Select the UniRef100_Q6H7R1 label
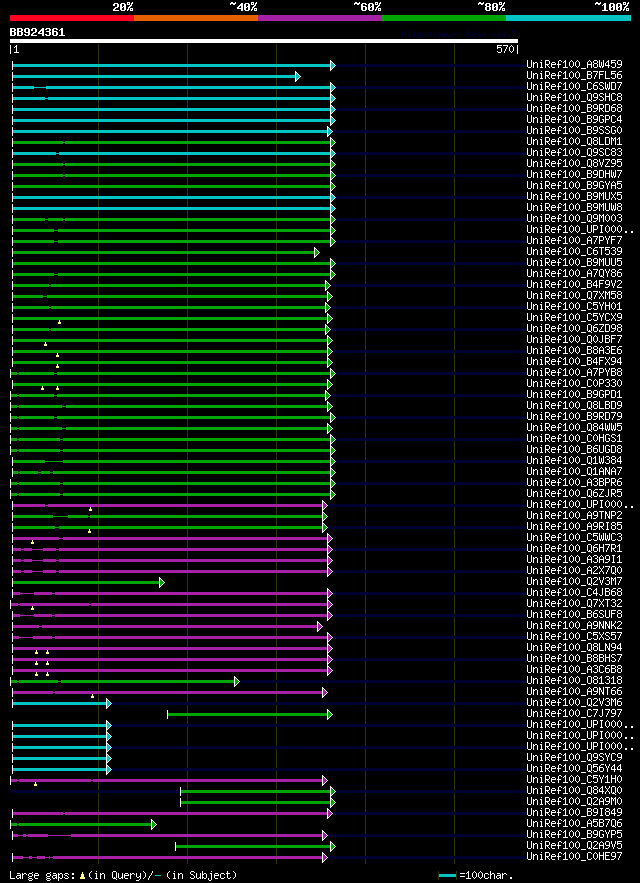The image size is (640, 883). tap(574, 550)
